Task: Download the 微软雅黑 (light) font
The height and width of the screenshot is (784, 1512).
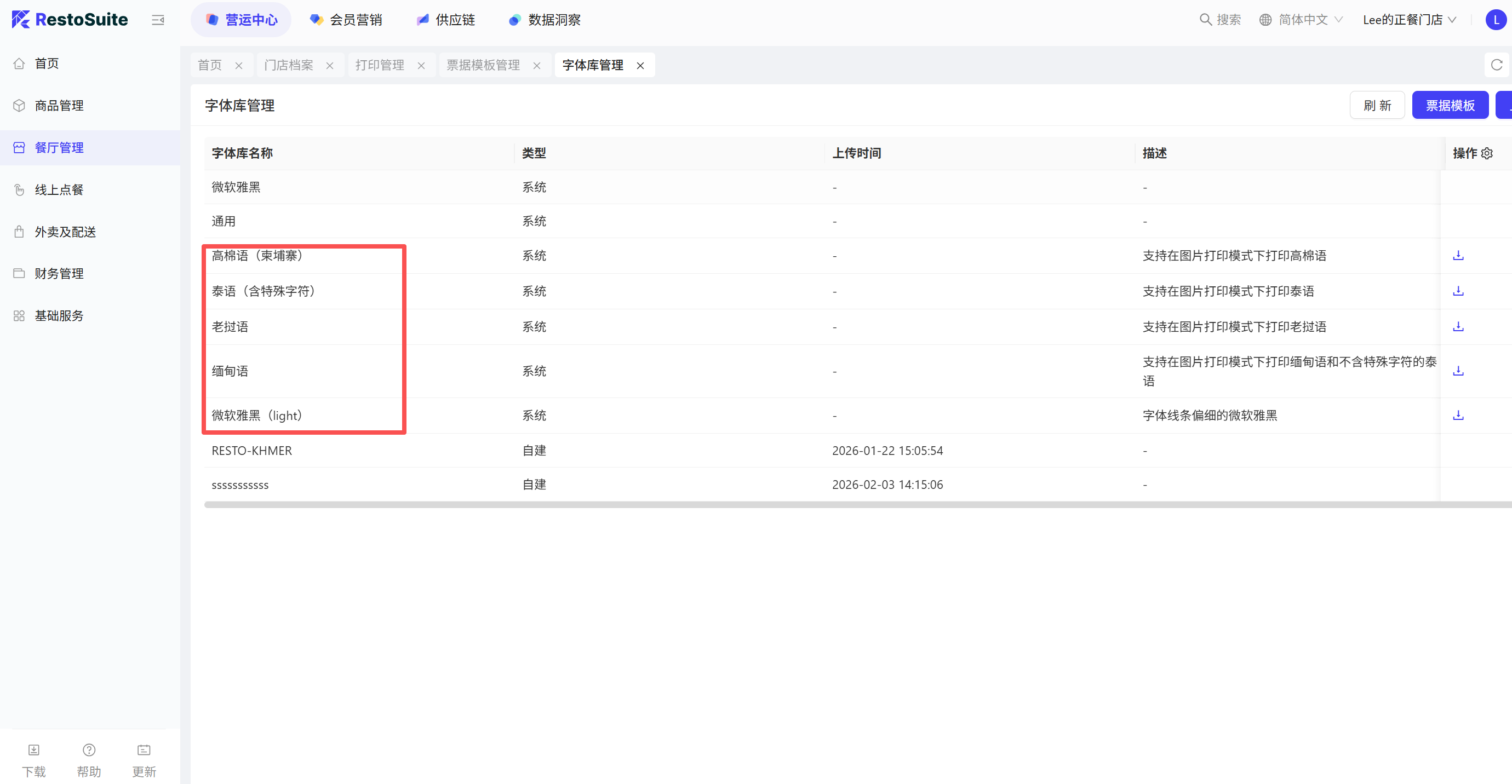Action: point(1458,416)
